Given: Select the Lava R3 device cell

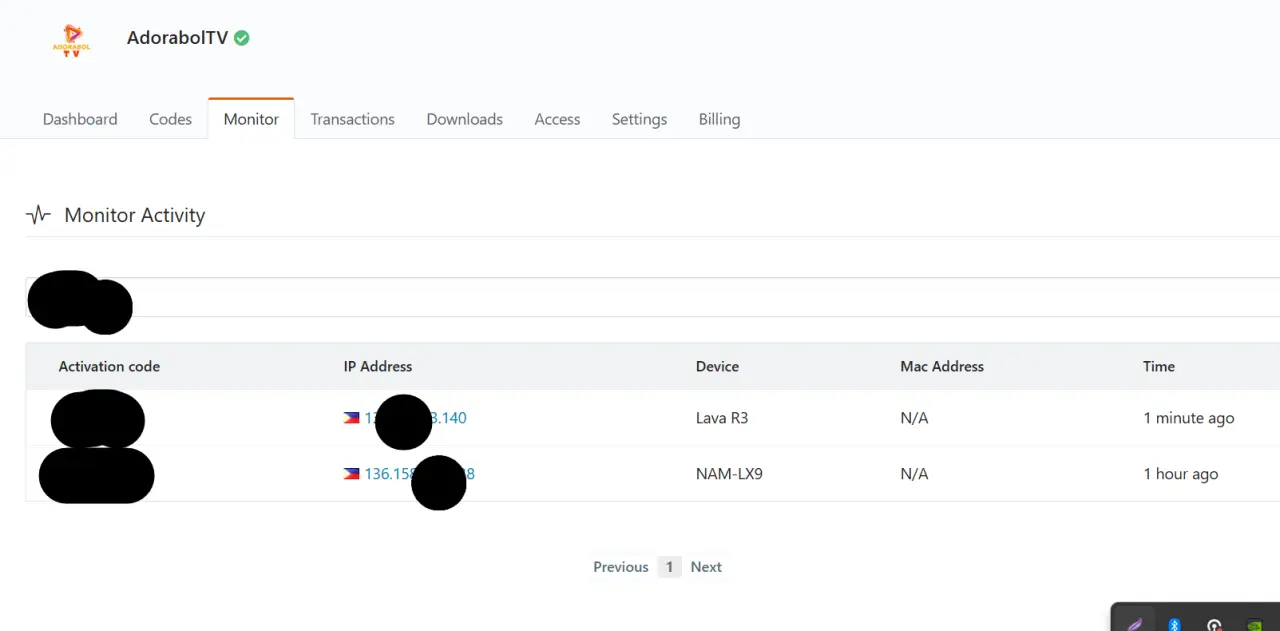Looking at the screenshot, I should click(x=722, y=418).
